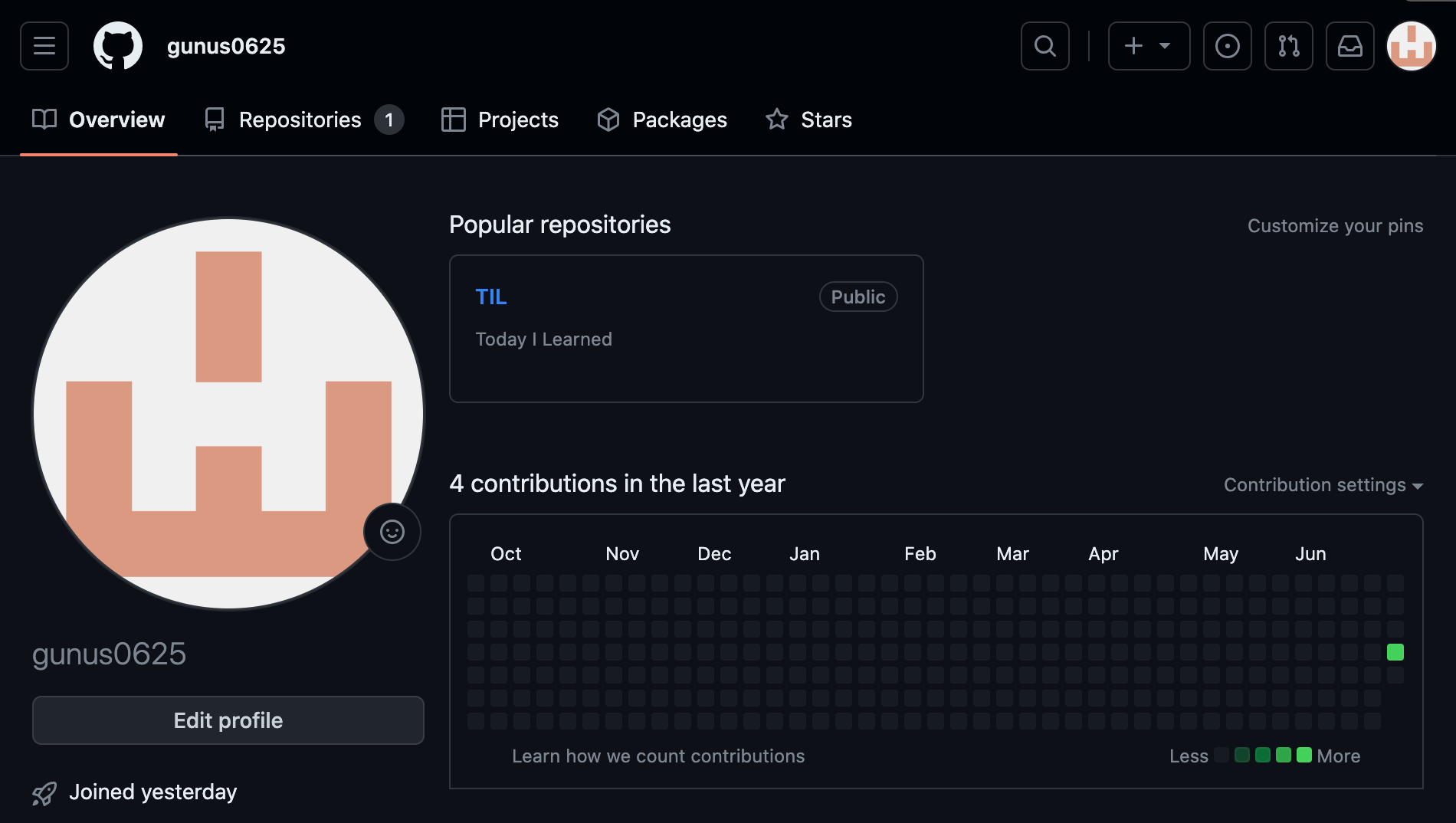
Task: Open the Issues circle-dot icon
Action: [x=1228, y=46]
